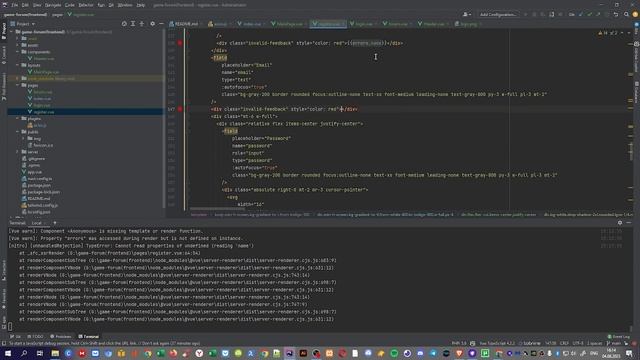Click the terminal input cursor line
The height and width of the screenshot is (360, 640).
(10, 327)
